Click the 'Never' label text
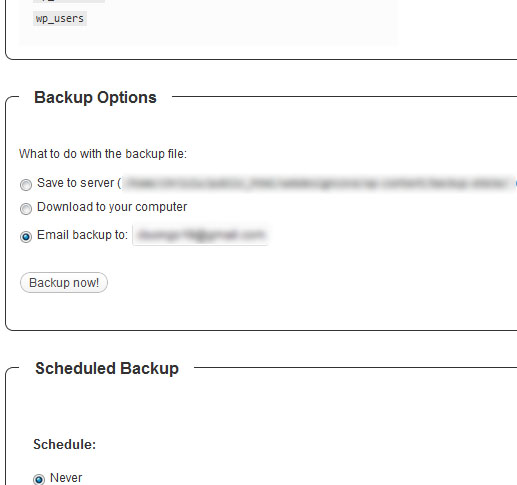 pos(66,478)
